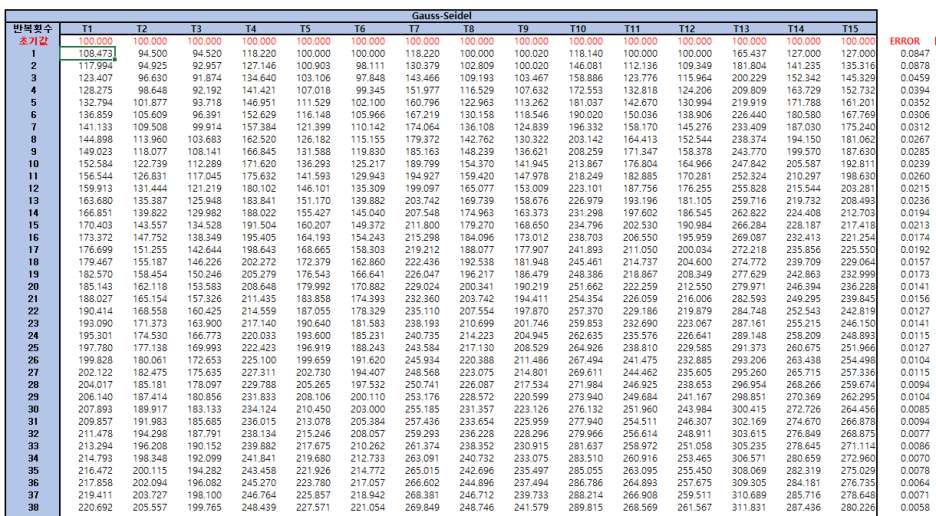Click the red ERROR column label
The image size is (936, 516).
pyautogui.click(x=904, y=41)
